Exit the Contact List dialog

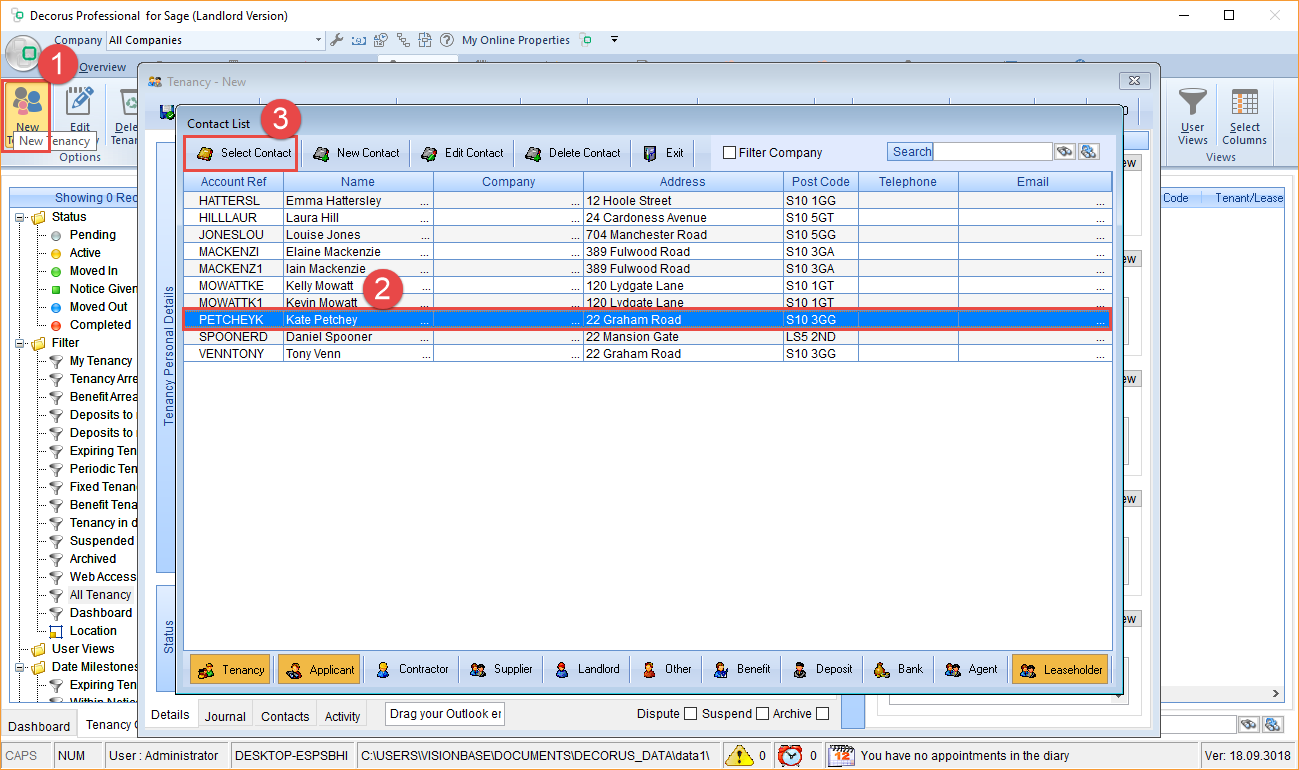click(x=664, y=153)
